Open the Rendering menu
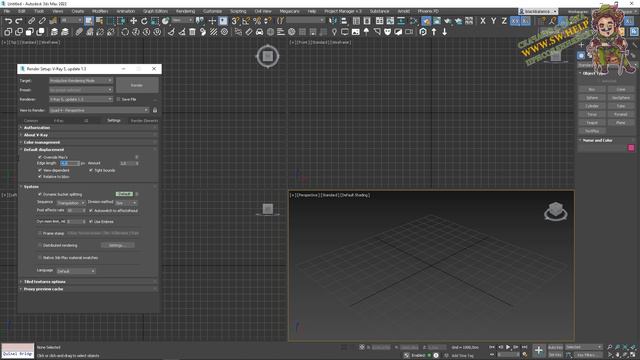Viewport: 640px width, 360px height. coord(185,11)
